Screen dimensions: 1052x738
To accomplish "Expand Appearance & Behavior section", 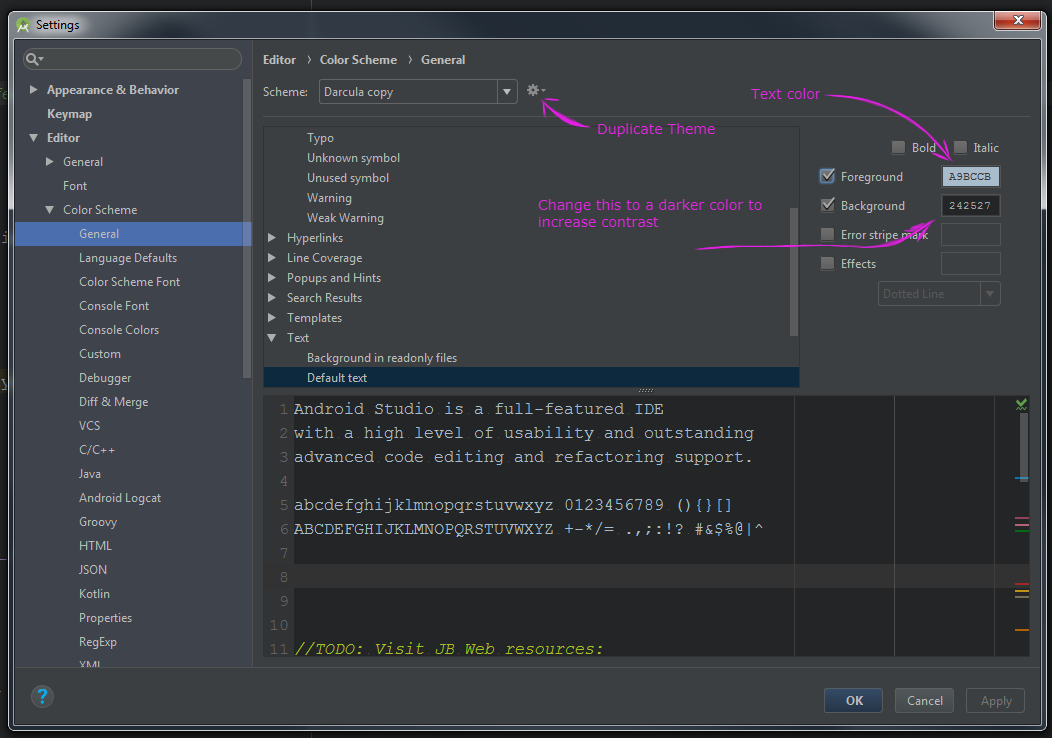I will click(x=34, y=89).
